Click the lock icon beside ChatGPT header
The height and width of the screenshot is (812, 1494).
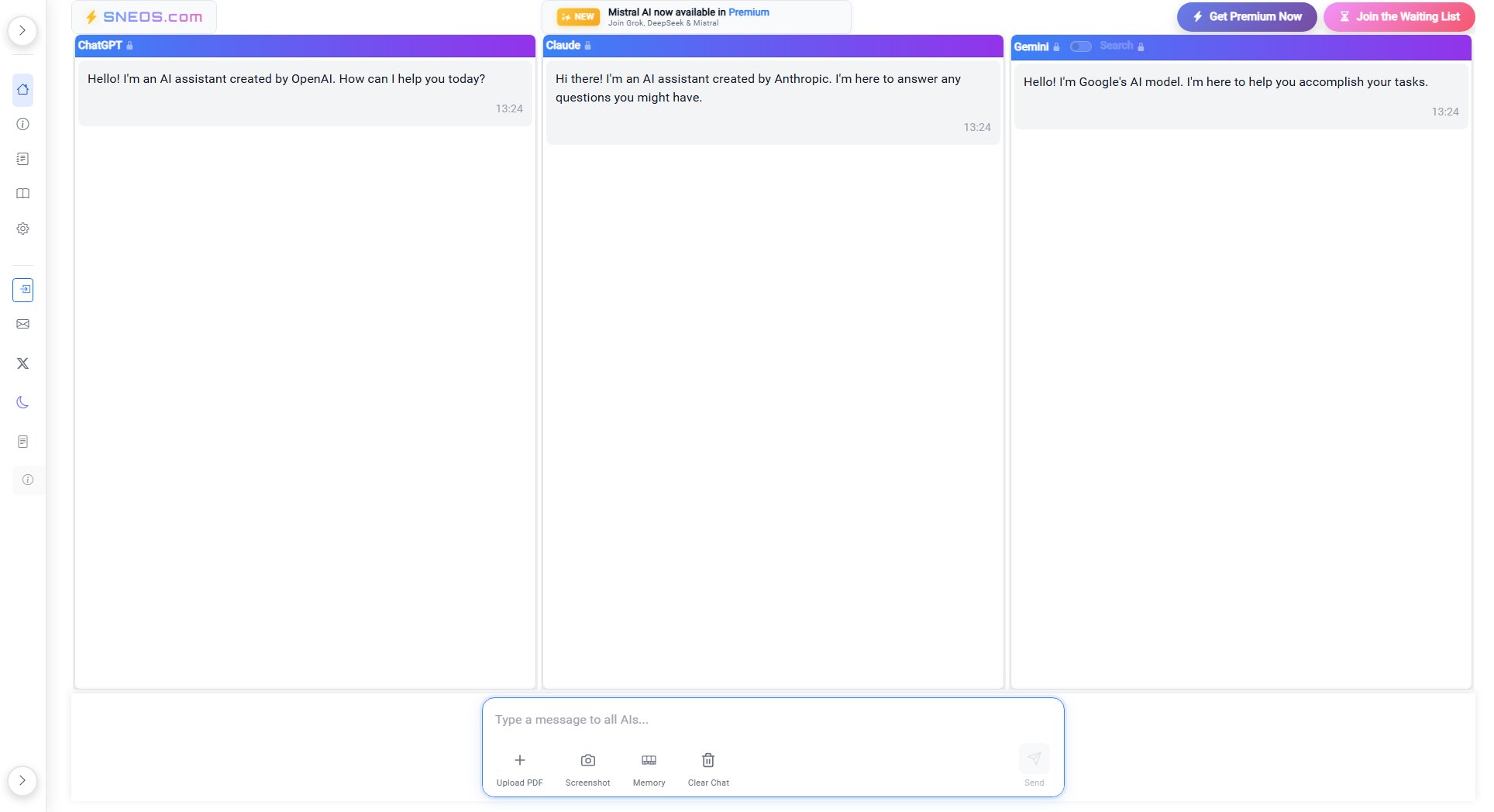pyautogui.click(x=129, y=46)
